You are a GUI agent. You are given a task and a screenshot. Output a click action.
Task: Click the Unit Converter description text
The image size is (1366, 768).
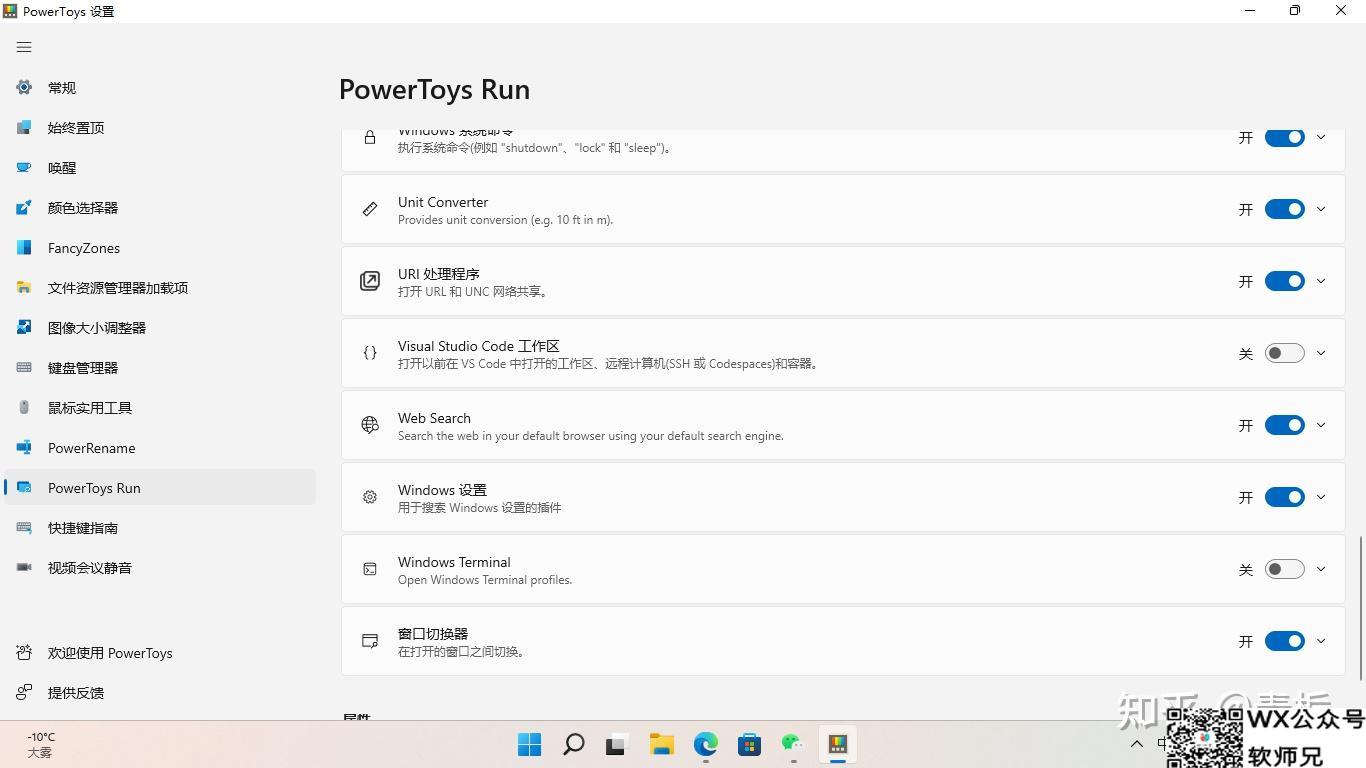[505, 220]
